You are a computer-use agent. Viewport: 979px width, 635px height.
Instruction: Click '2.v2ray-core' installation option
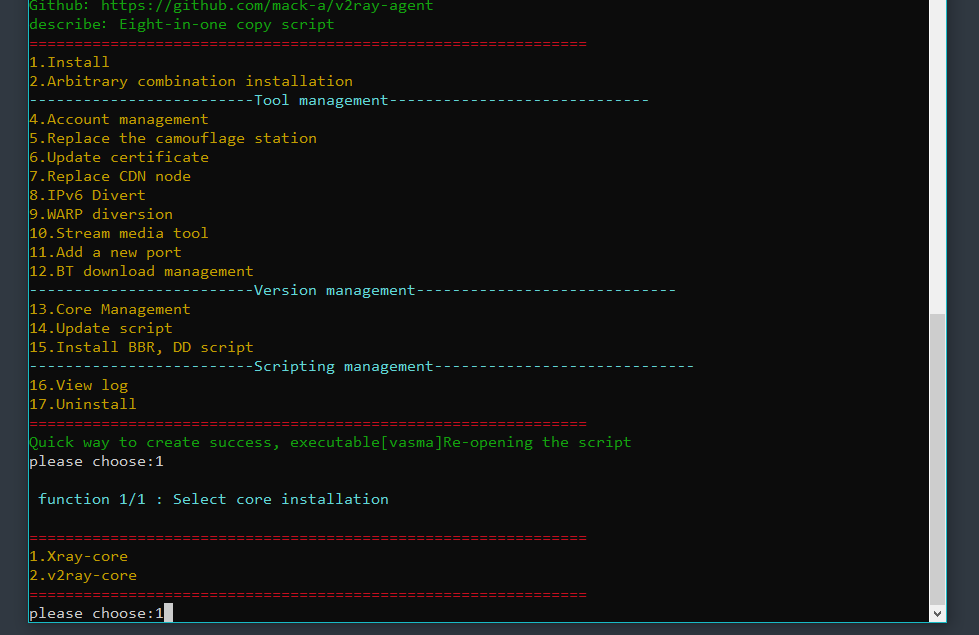click(83, 575)
